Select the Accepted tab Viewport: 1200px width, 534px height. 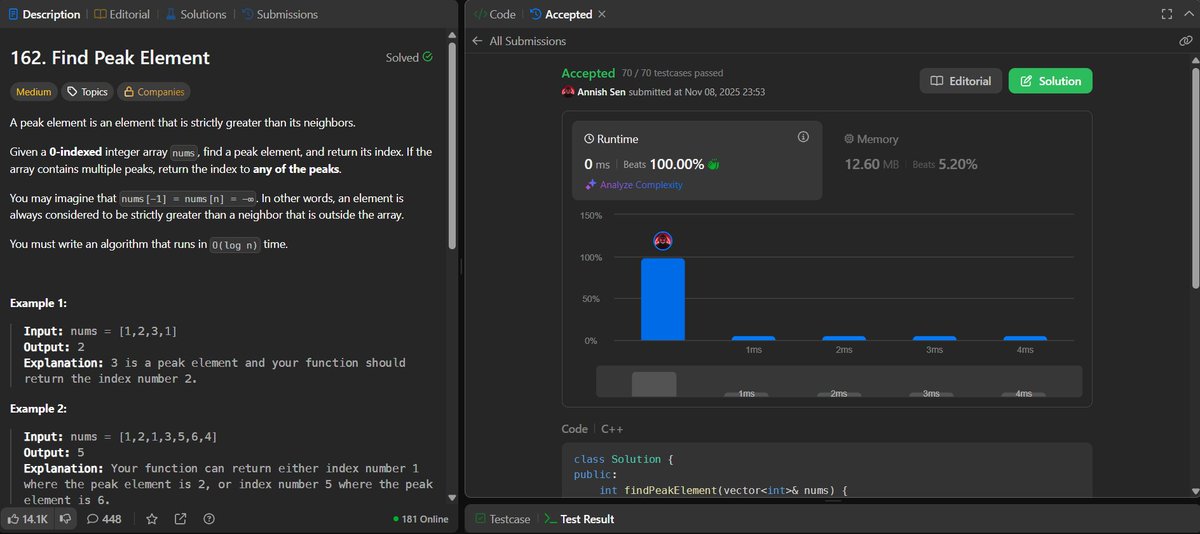click(561, 14)
